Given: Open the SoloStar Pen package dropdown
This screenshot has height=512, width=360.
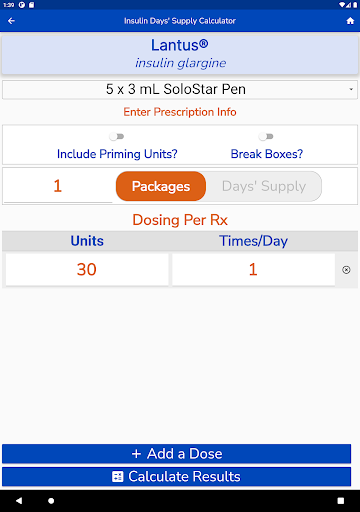Looking at the screenshot, I should coord(180,89).
